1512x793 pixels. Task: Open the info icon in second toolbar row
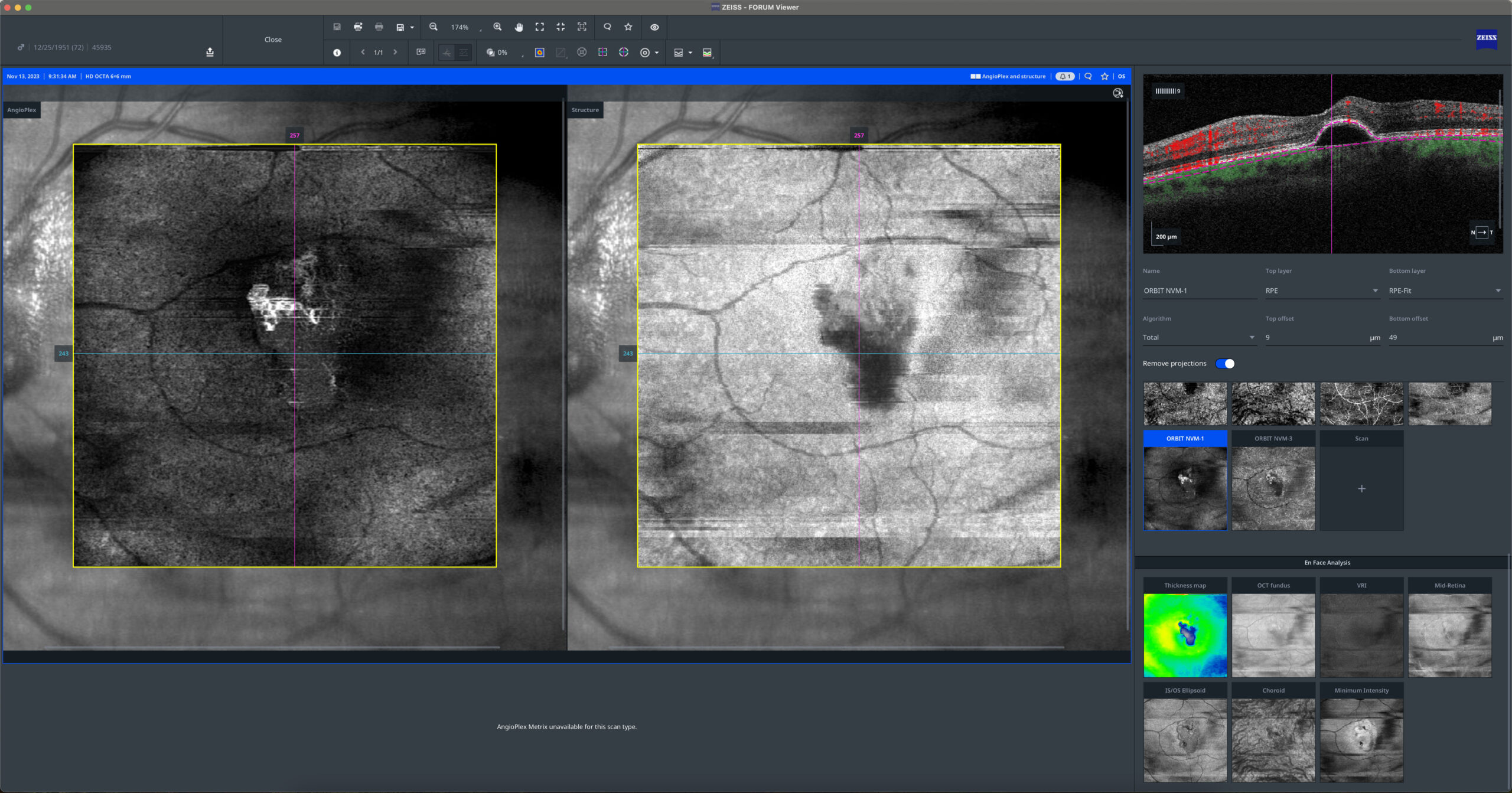tap(337, 53)
